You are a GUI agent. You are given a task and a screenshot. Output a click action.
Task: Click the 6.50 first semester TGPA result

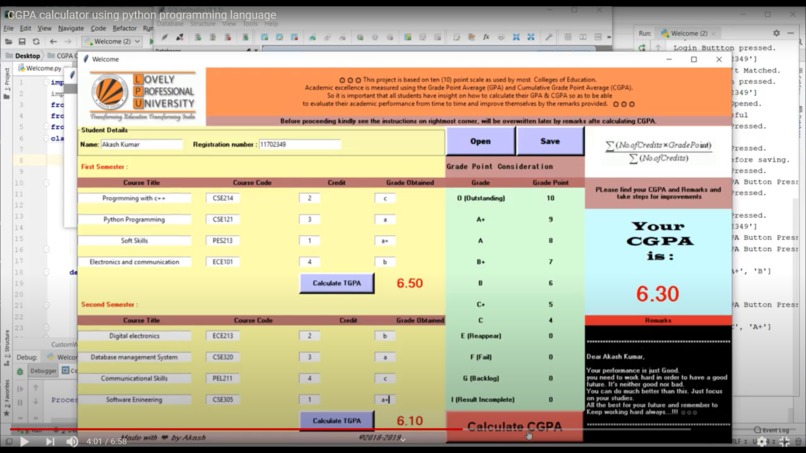pos(410,283)
